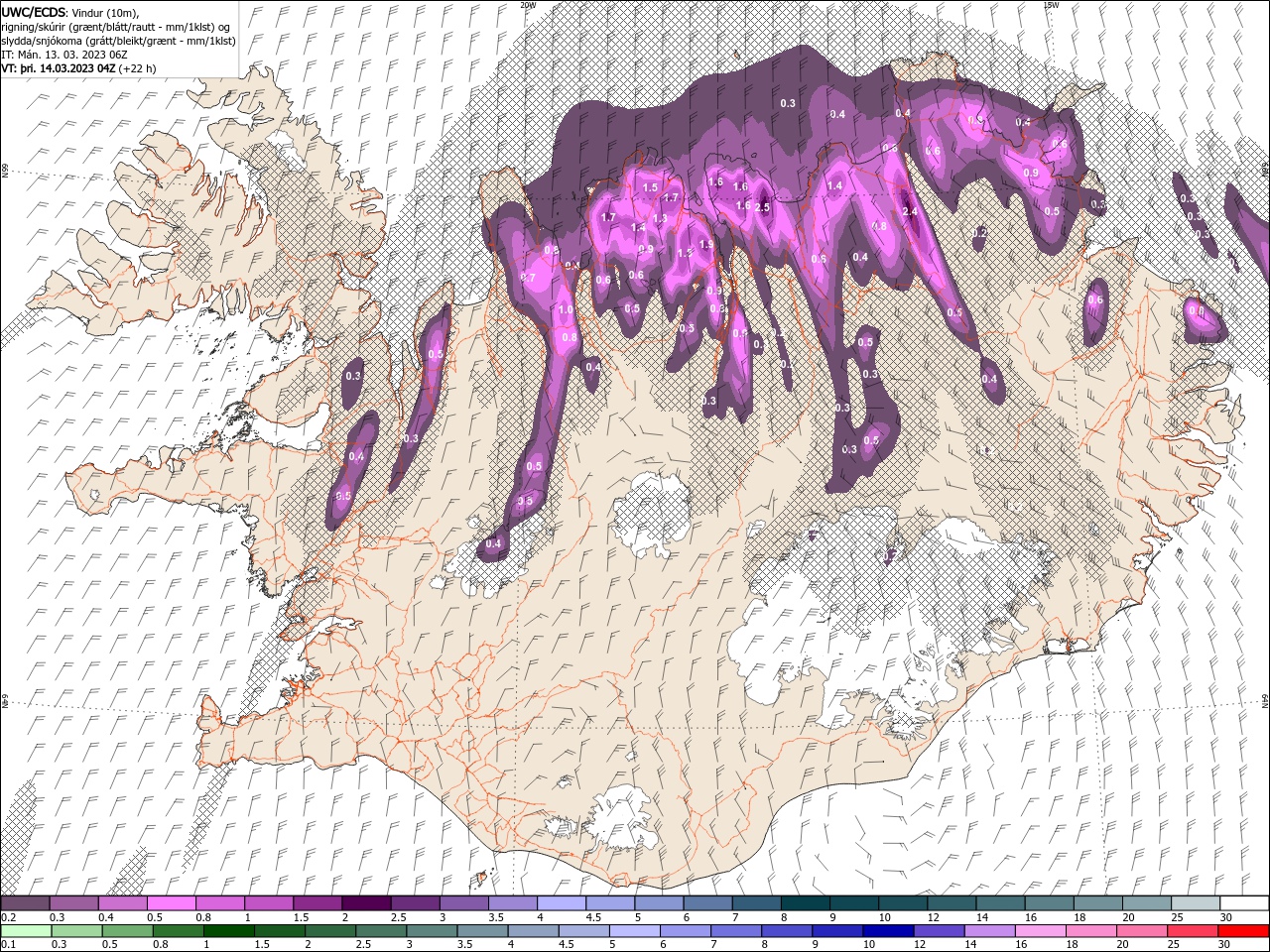The image size is (1270, 952).
Task: Click the violet 12–14 rain legend swatch
Action: 938,931
